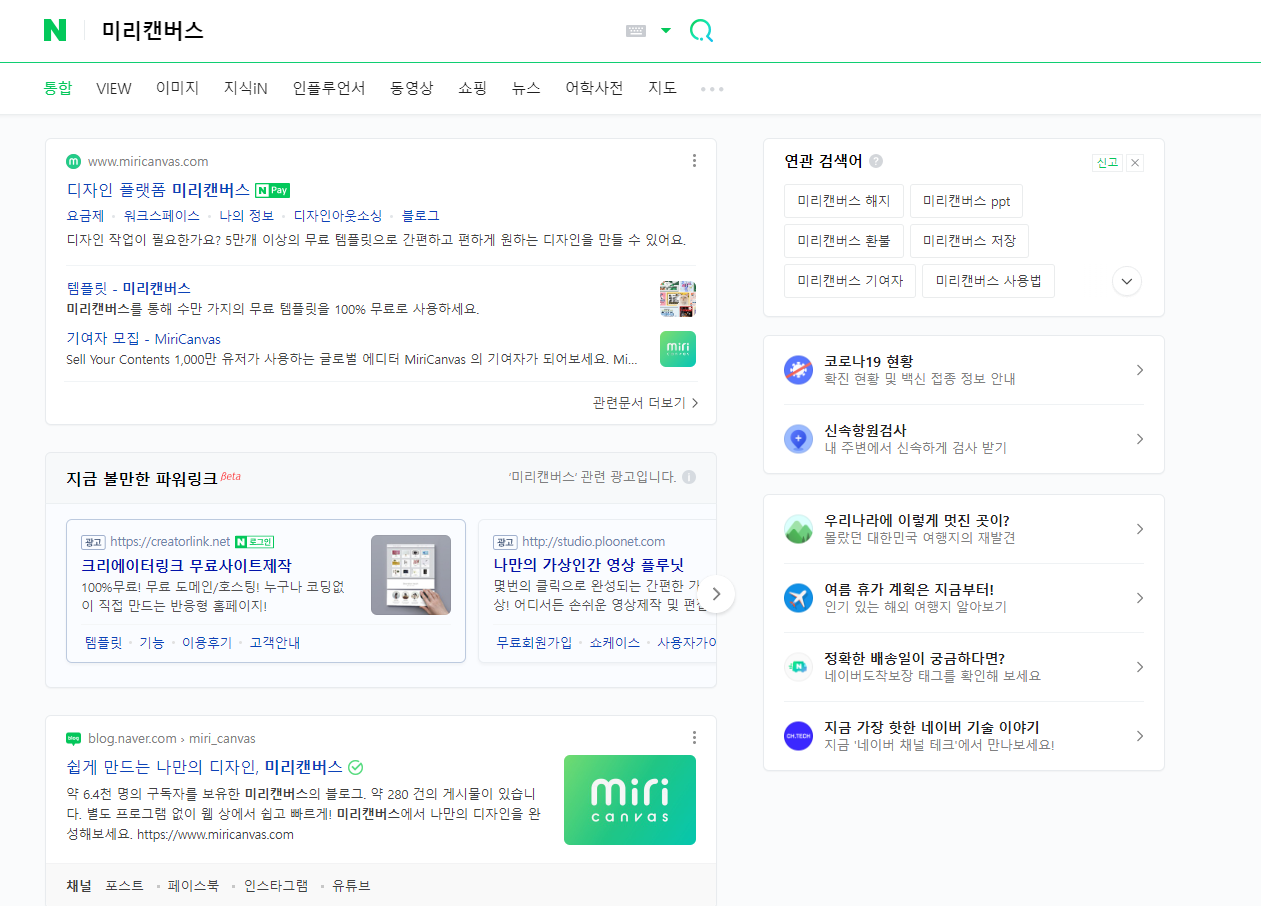Expand search autocomplete dropdown arrow
1261x906 pixels.
click(x=666, y=31)
